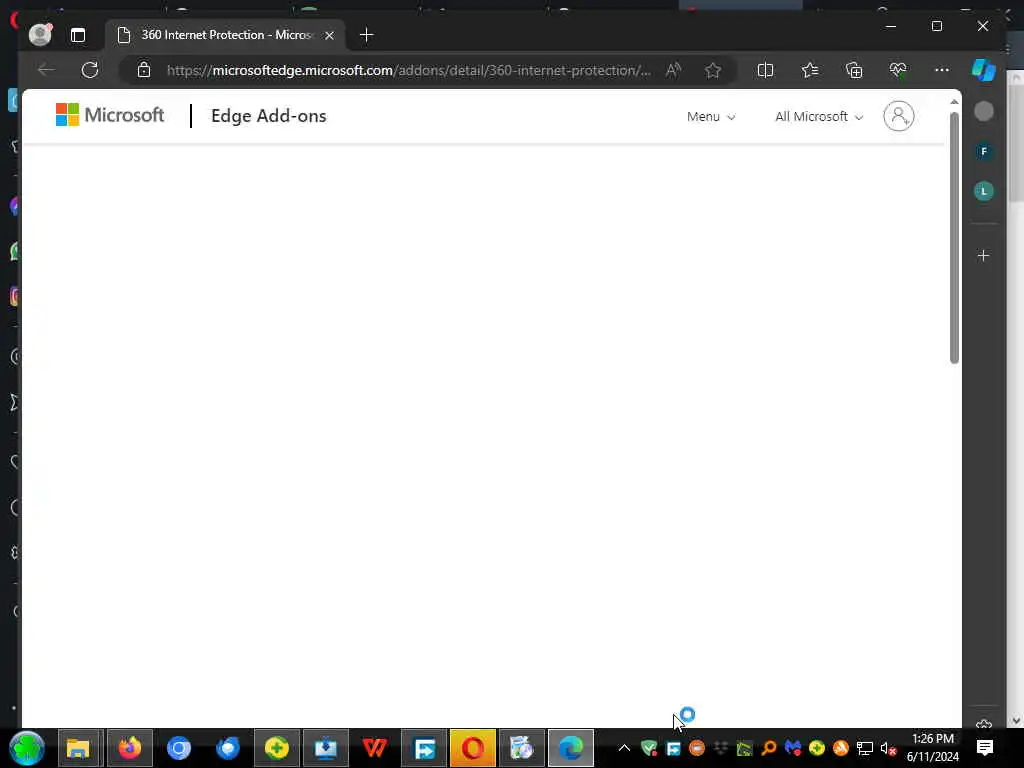Open Thunderbird from the taskbar

228,748
